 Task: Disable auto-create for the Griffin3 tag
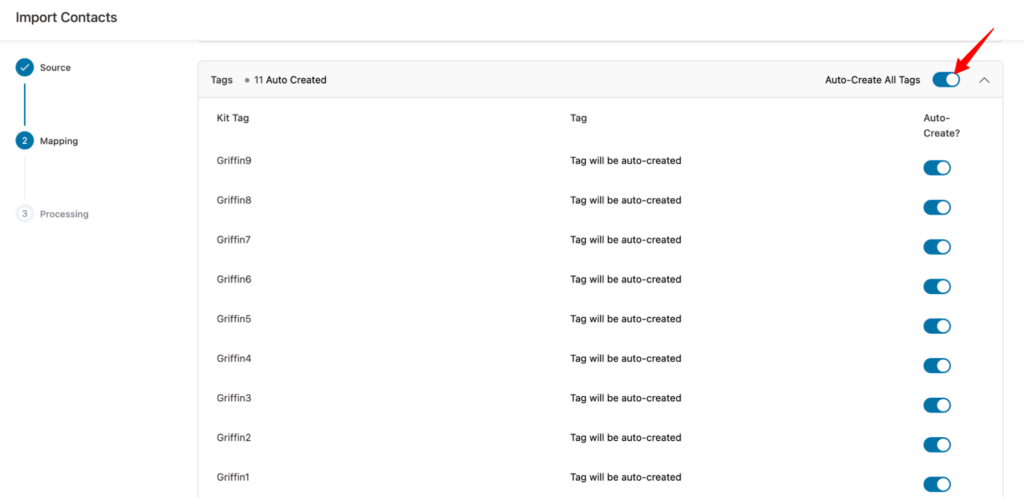click(937, 405)
